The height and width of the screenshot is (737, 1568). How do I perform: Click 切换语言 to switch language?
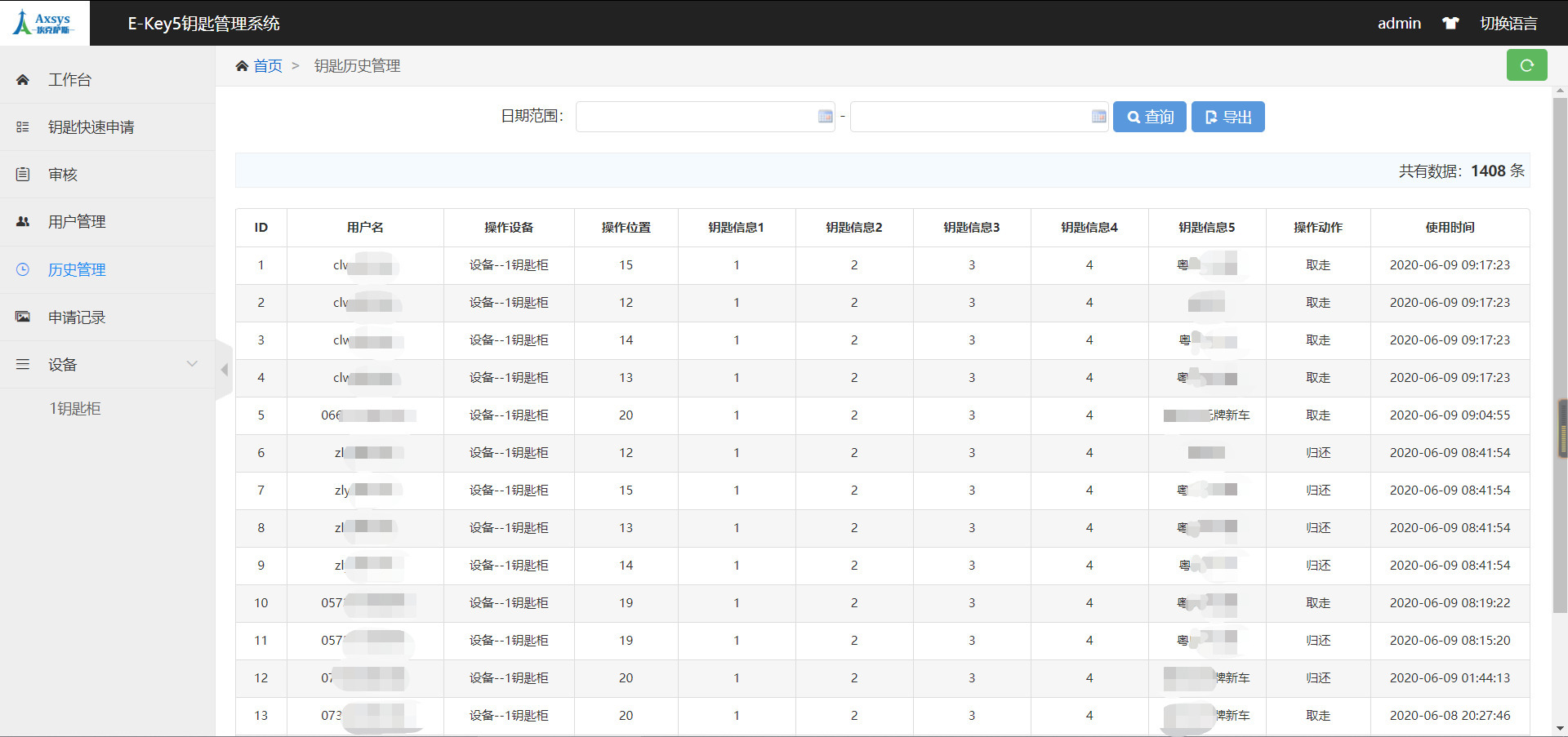(1508, 24)
